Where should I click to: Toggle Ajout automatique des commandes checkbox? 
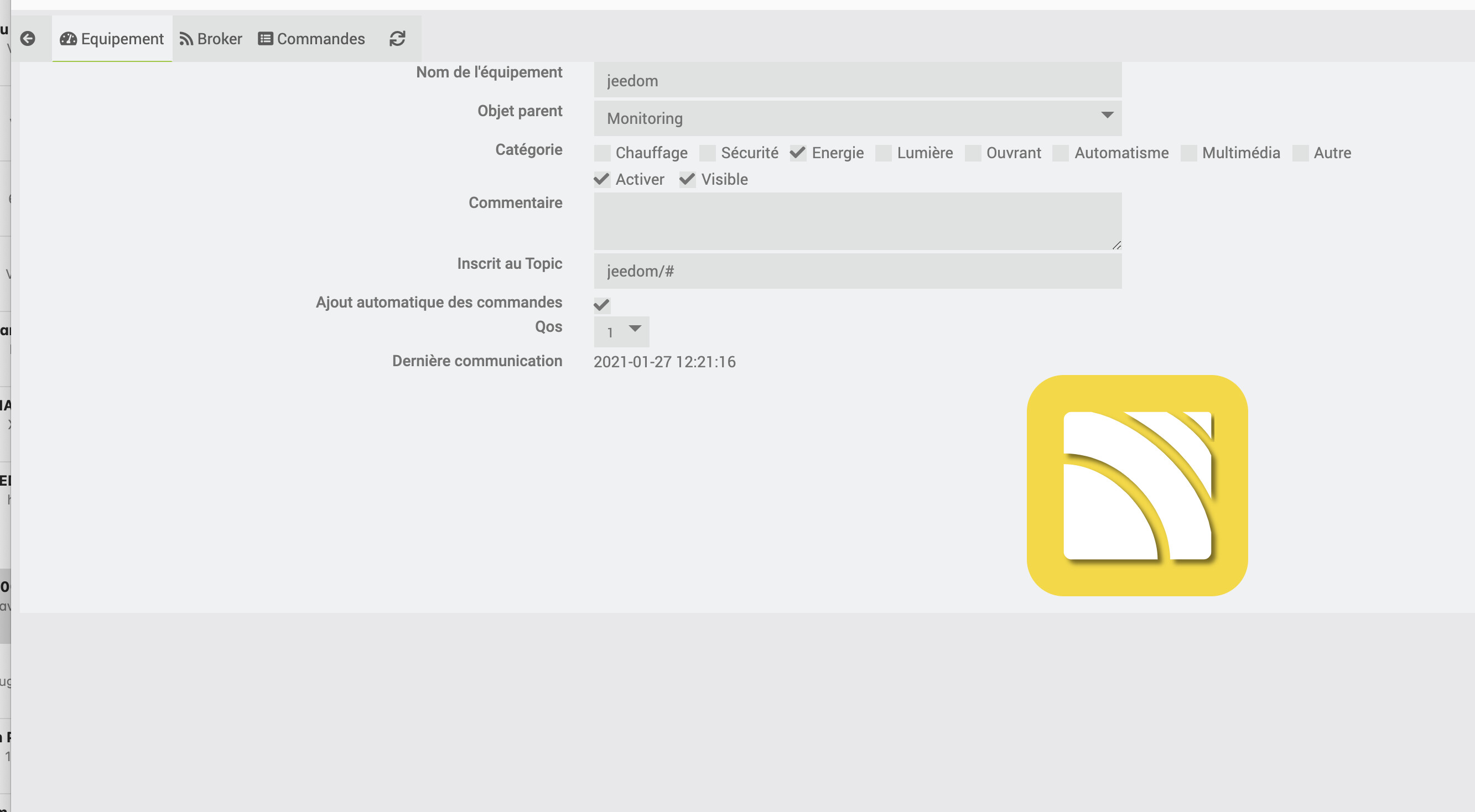click(x=602, y=305)
